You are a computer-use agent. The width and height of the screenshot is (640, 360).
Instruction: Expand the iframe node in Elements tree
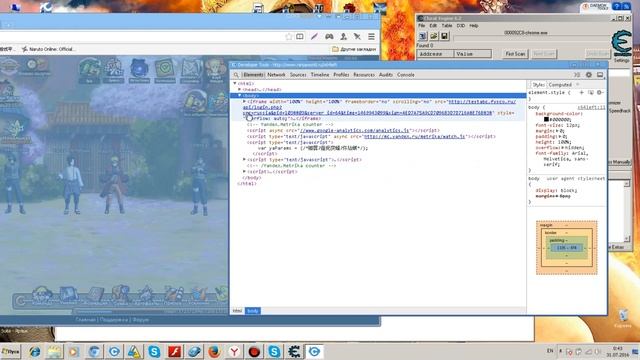[244, 101]
